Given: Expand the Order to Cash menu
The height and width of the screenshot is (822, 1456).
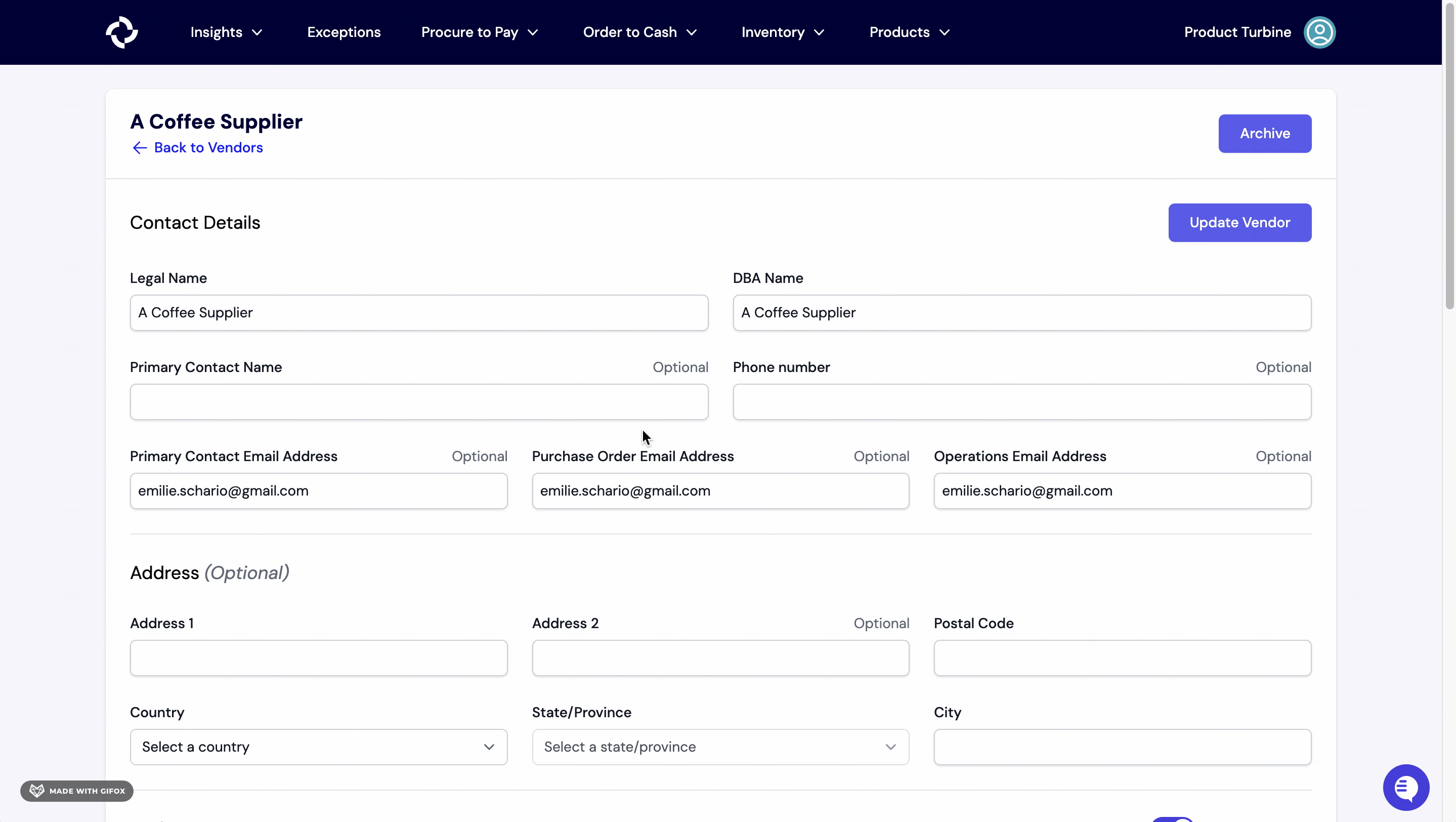Looking at the screenshot, I should click(639, 32).
